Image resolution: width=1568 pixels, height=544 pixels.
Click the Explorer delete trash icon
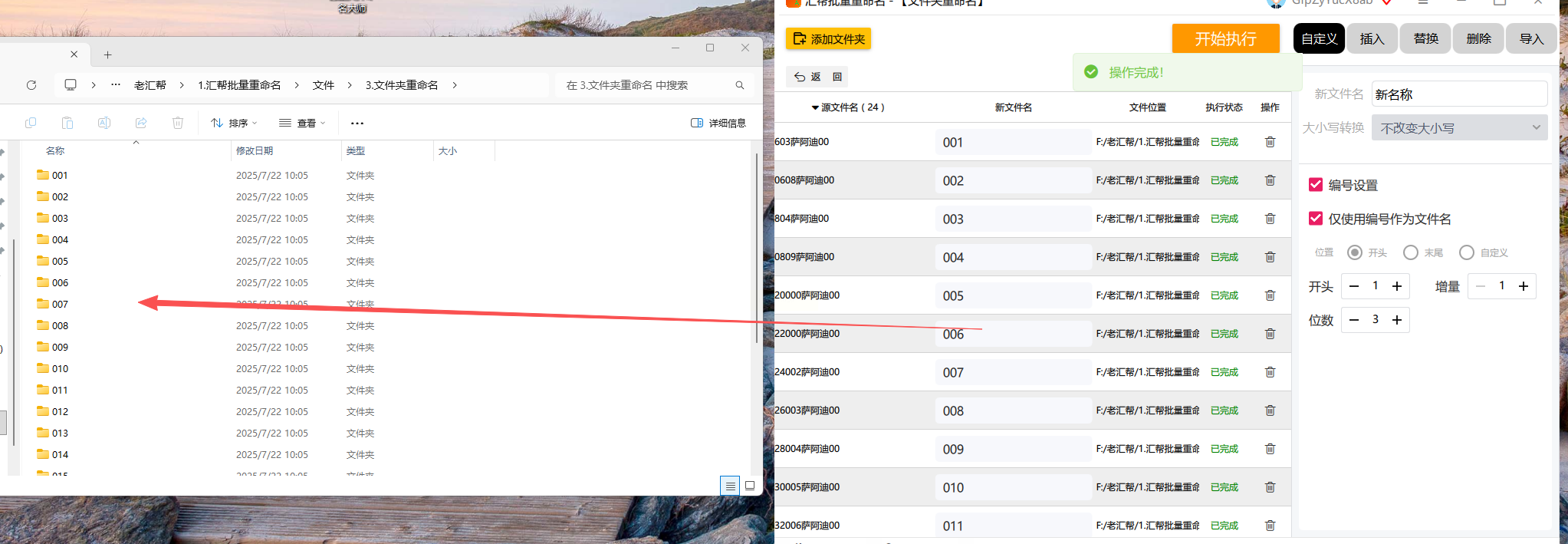(178, 123)
